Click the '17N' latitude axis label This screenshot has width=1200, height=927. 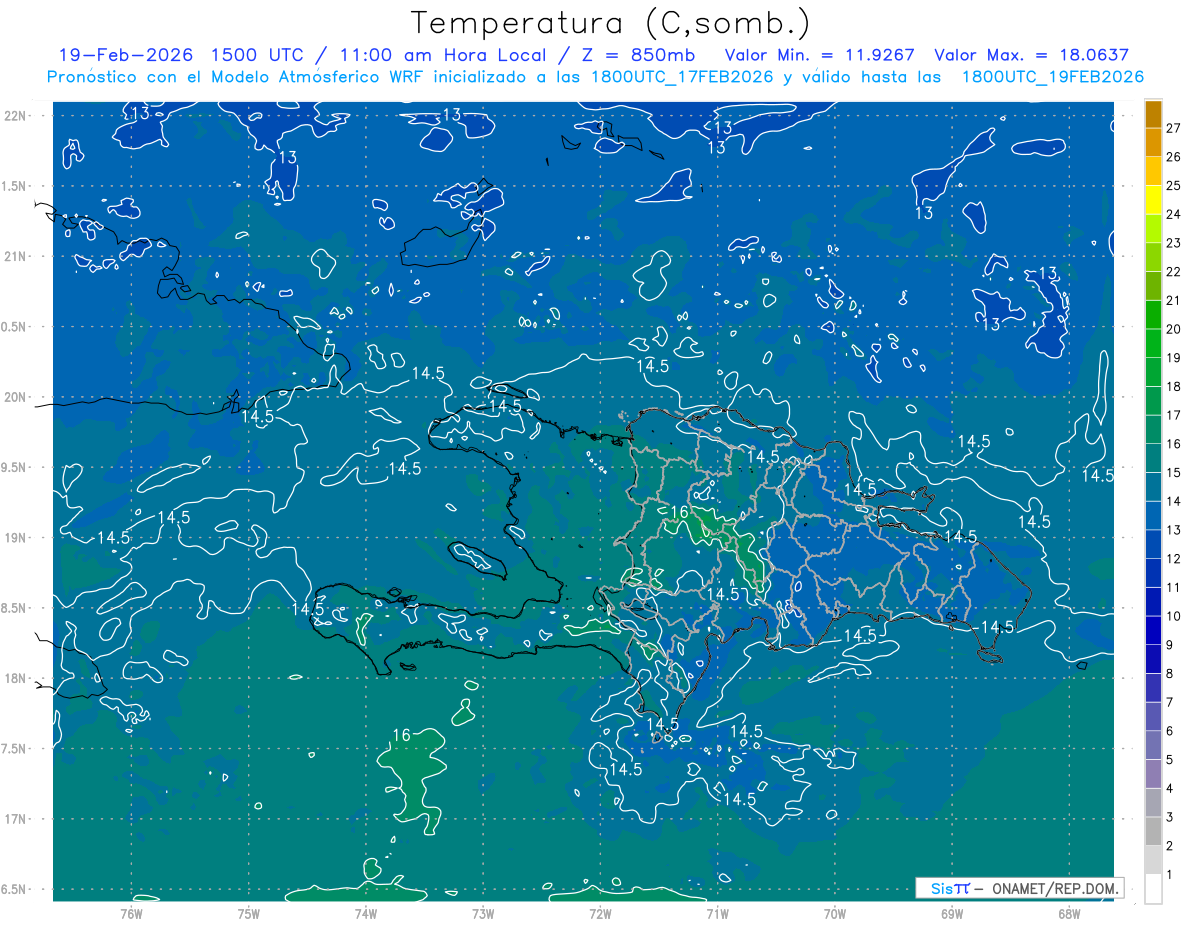coord(15,819)
